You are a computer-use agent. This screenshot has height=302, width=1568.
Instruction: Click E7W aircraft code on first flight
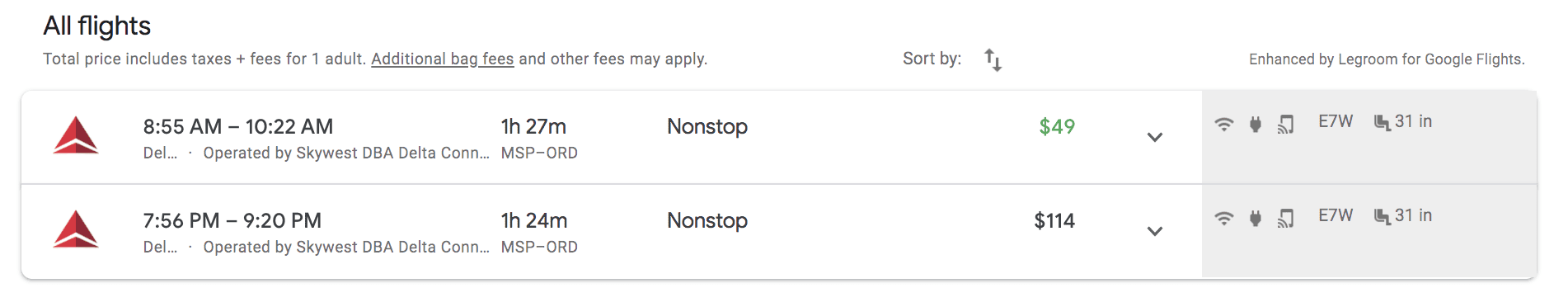point(1336,121)
